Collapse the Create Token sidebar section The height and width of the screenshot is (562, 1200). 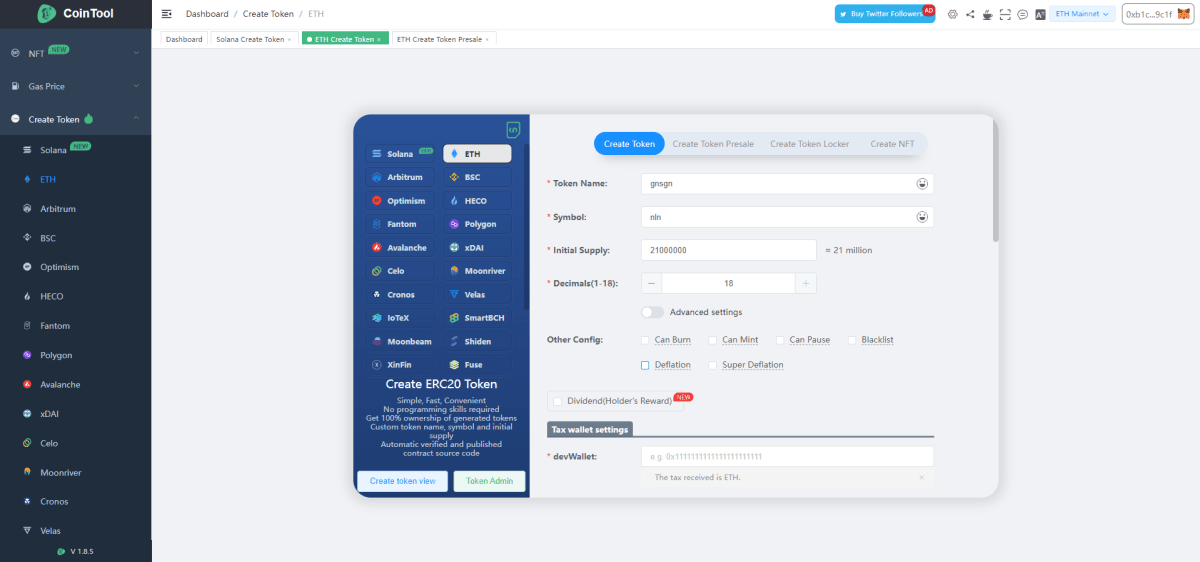[76, 119]
